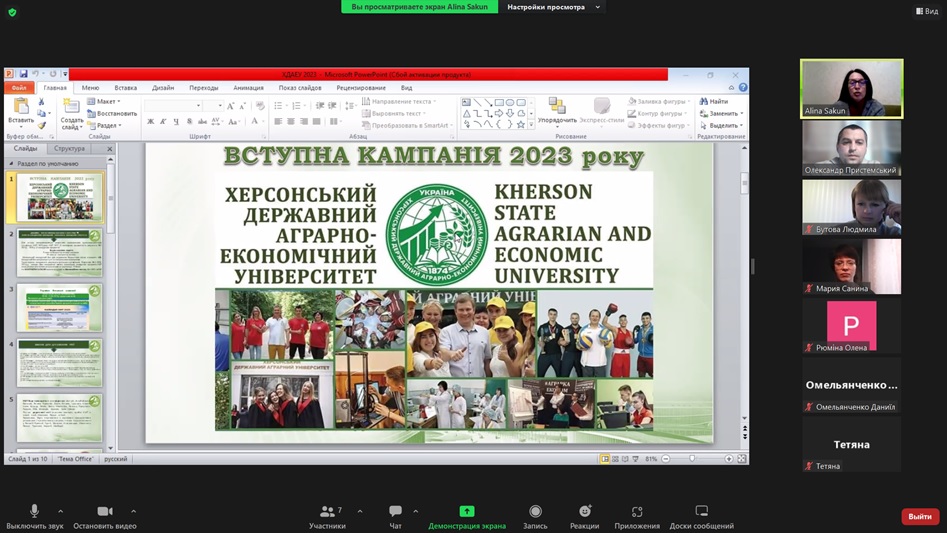Click the increase font size icon
This screenshot has height=533, width=947.
[230, 106]
